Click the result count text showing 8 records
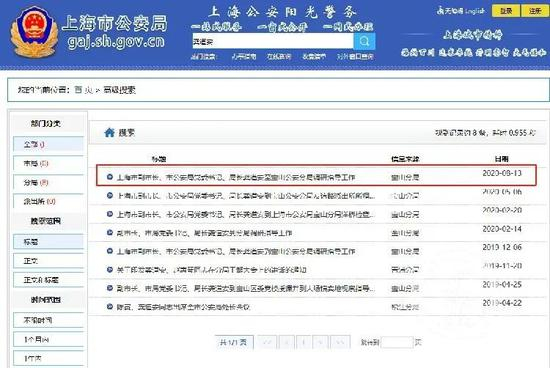550x368 pixels. [x=485, y=133]
